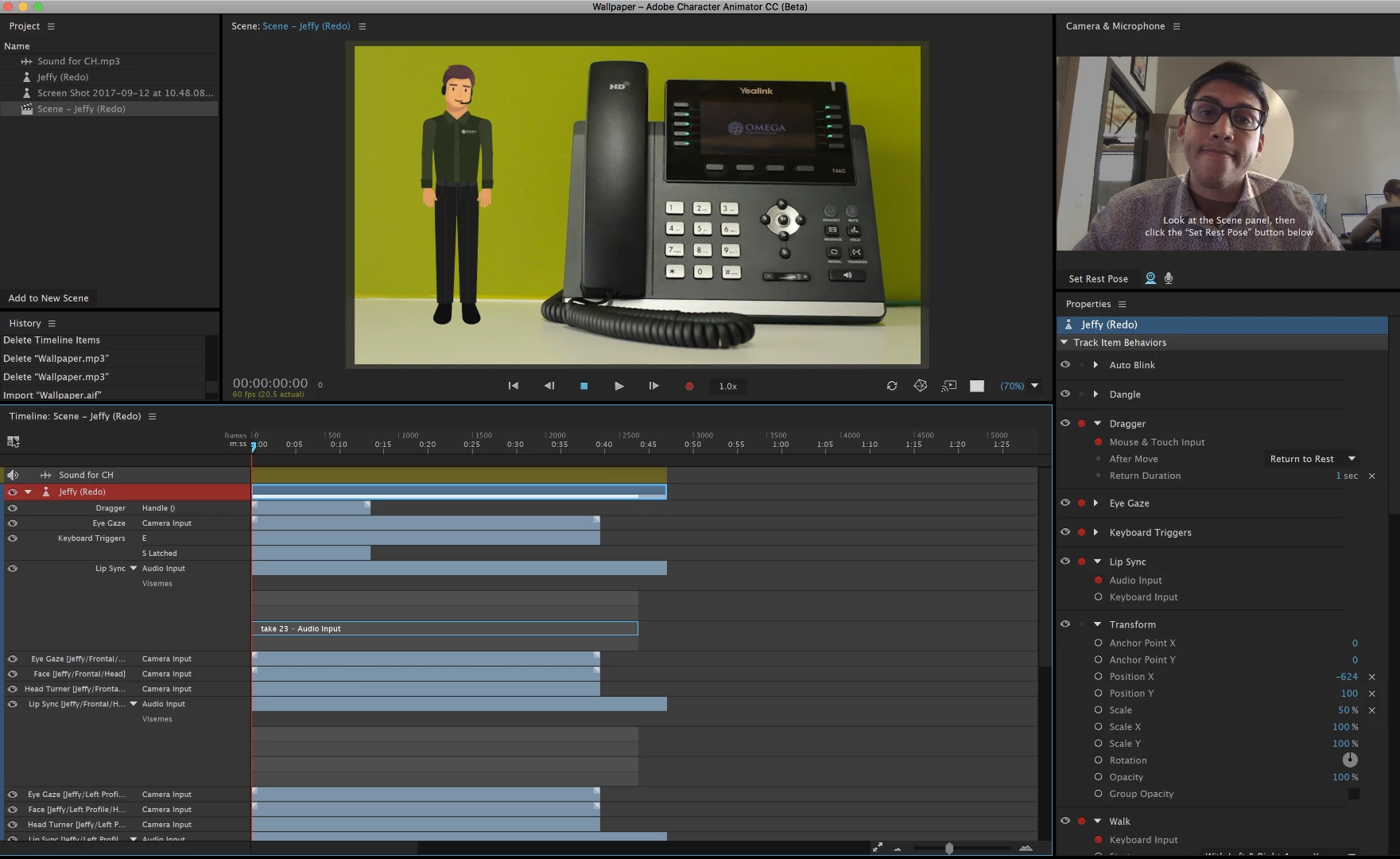Viewport: 1400px width, 859px height.
Task: Stop playback with the blue stop button
Action: pyautogui.click(x=584, y=386)
